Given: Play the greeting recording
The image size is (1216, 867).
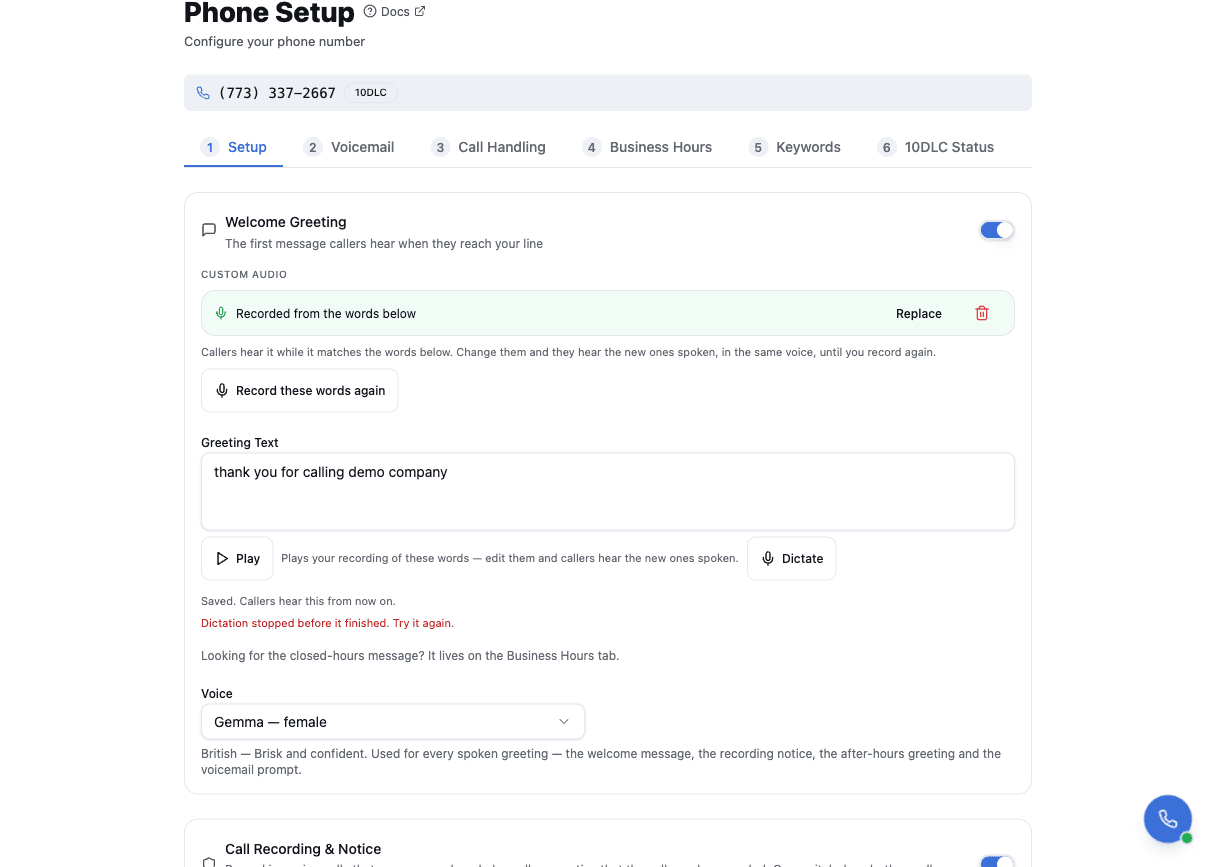Looking at the screenshot, I should (x=237, y=559).
